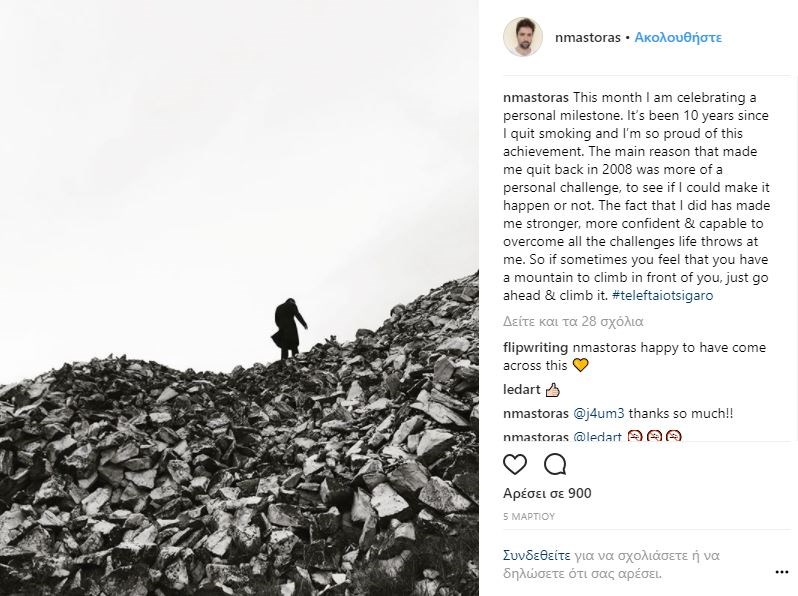Click nmastoras name on thanks reply
The width and height of the screenshot is (798, 596).
tap(535, 413)
